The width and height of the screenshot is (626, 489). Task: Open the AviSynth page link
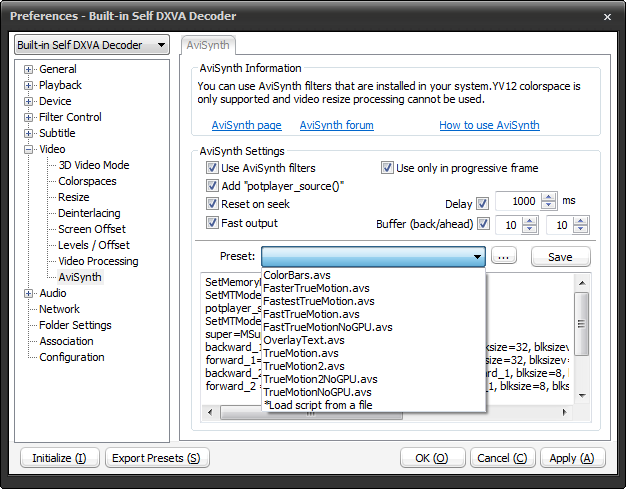[246, 125]
